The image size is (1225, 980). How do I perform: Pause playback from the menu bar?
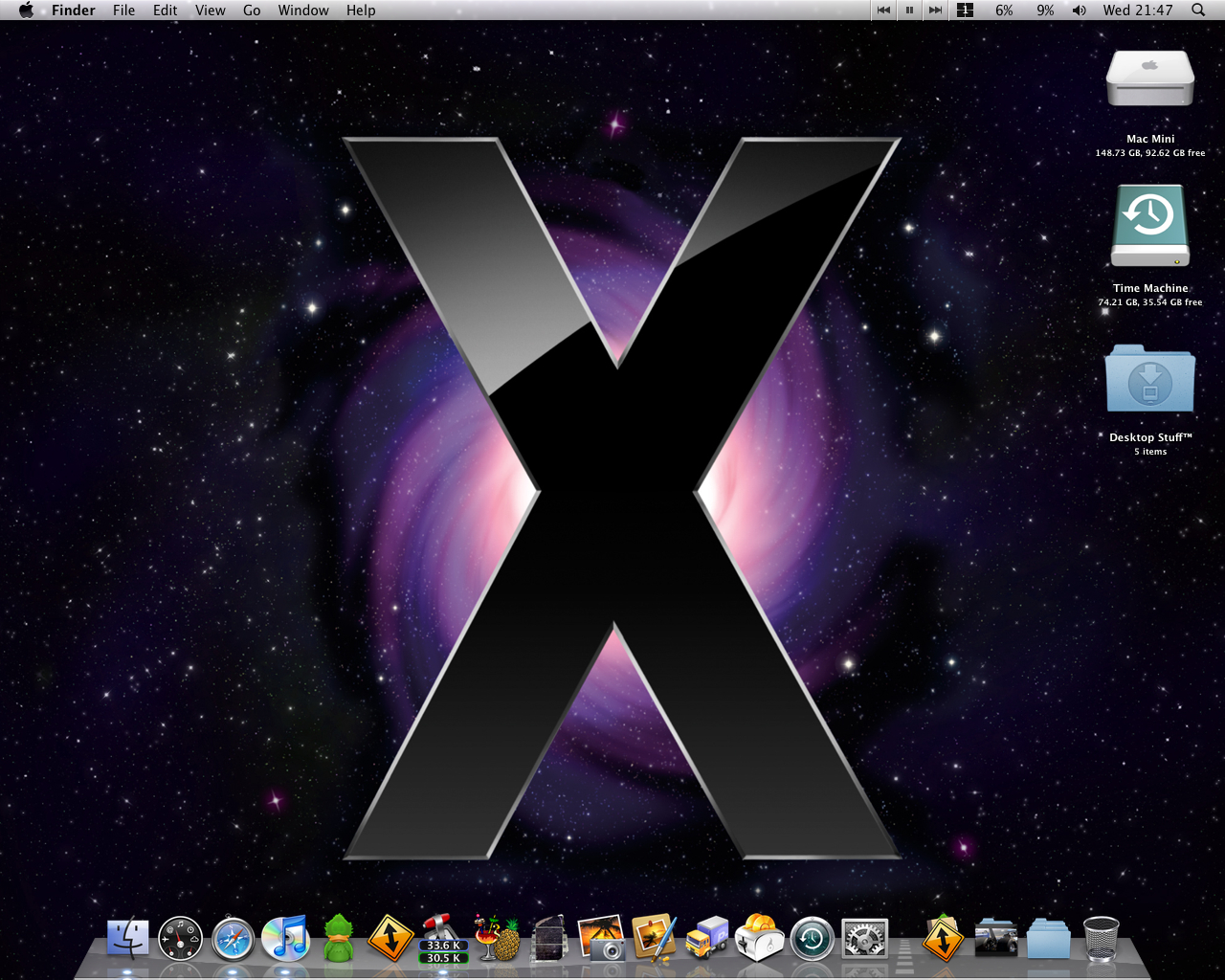coord(909,11)
